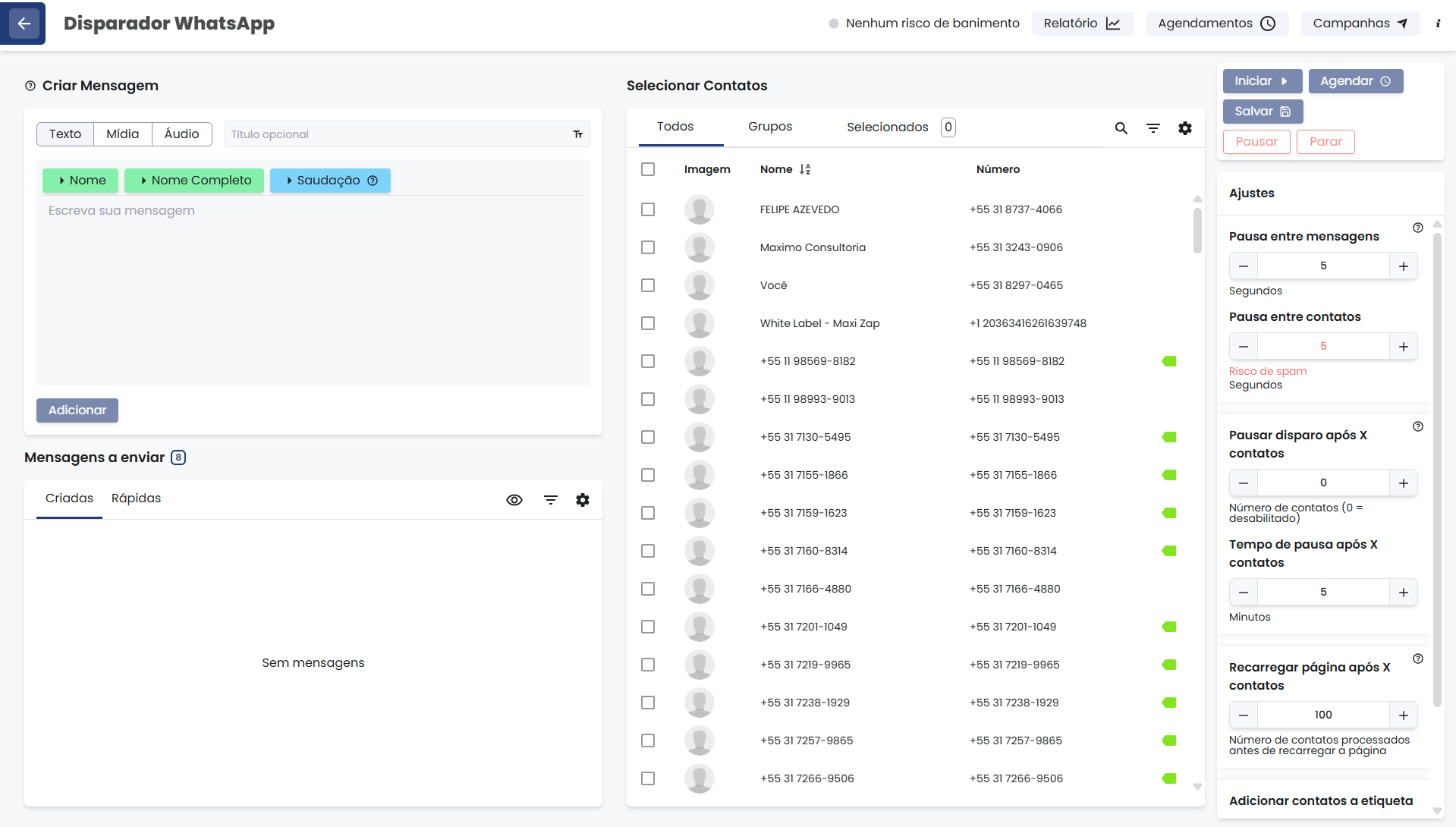Check the +55 31 7130-5495 contact
1456x827 pixels.
tap(648, 437)
